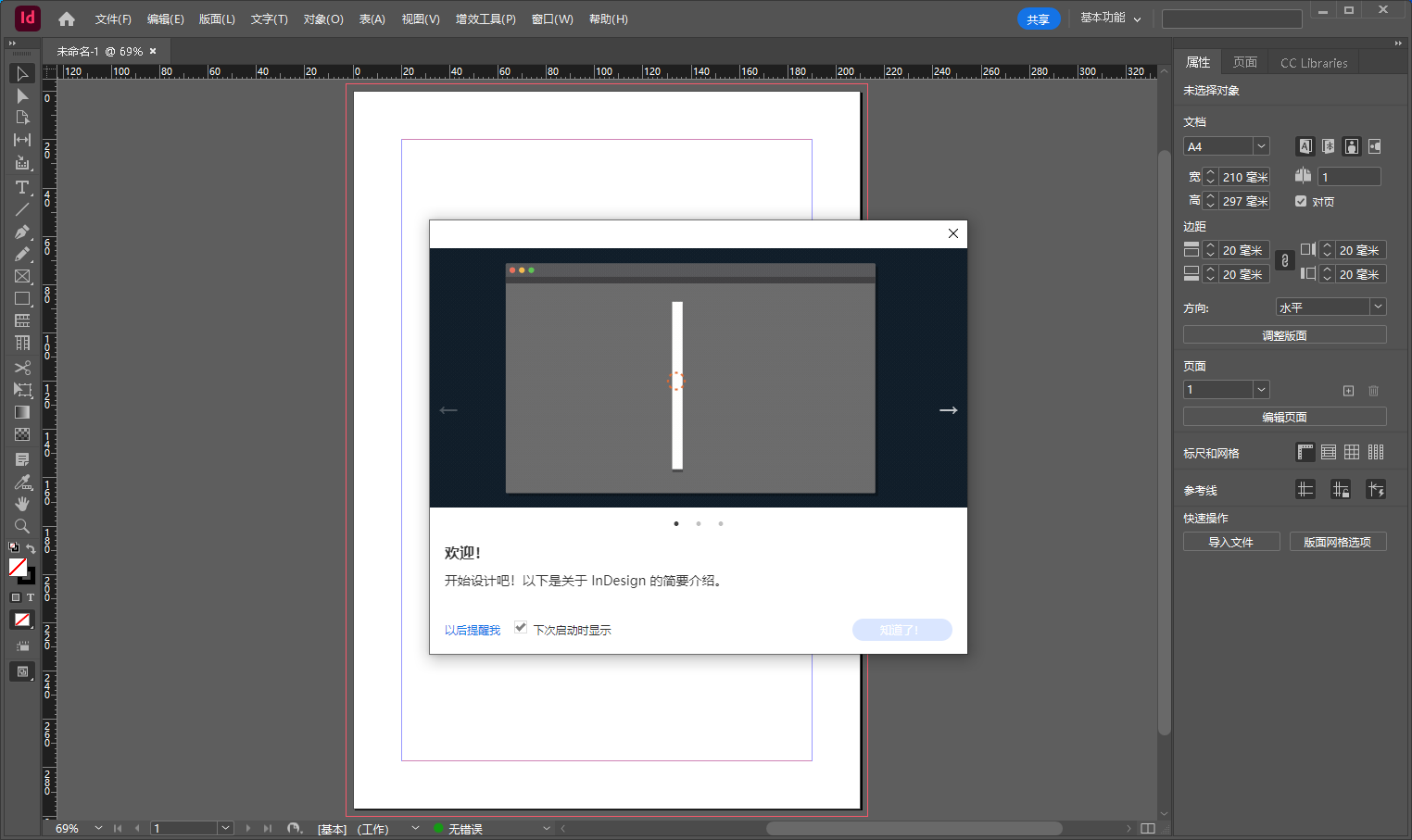Click the fill color swatch in toolbar
The width and height of the screenshot is (1412, 840).
click(x=19, y=568)
